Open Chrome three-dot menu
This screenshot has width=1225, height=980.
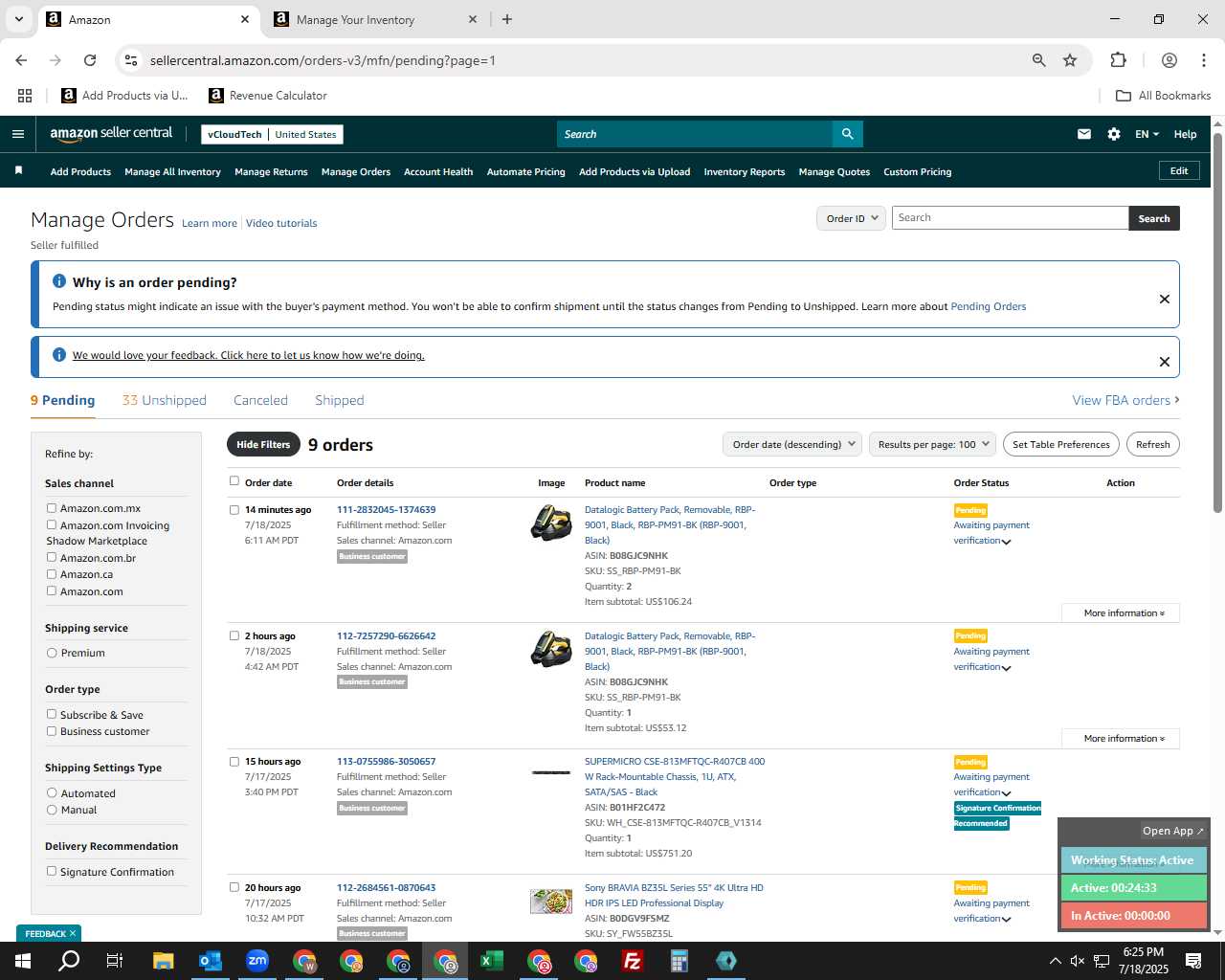[x=1203, y=60]
